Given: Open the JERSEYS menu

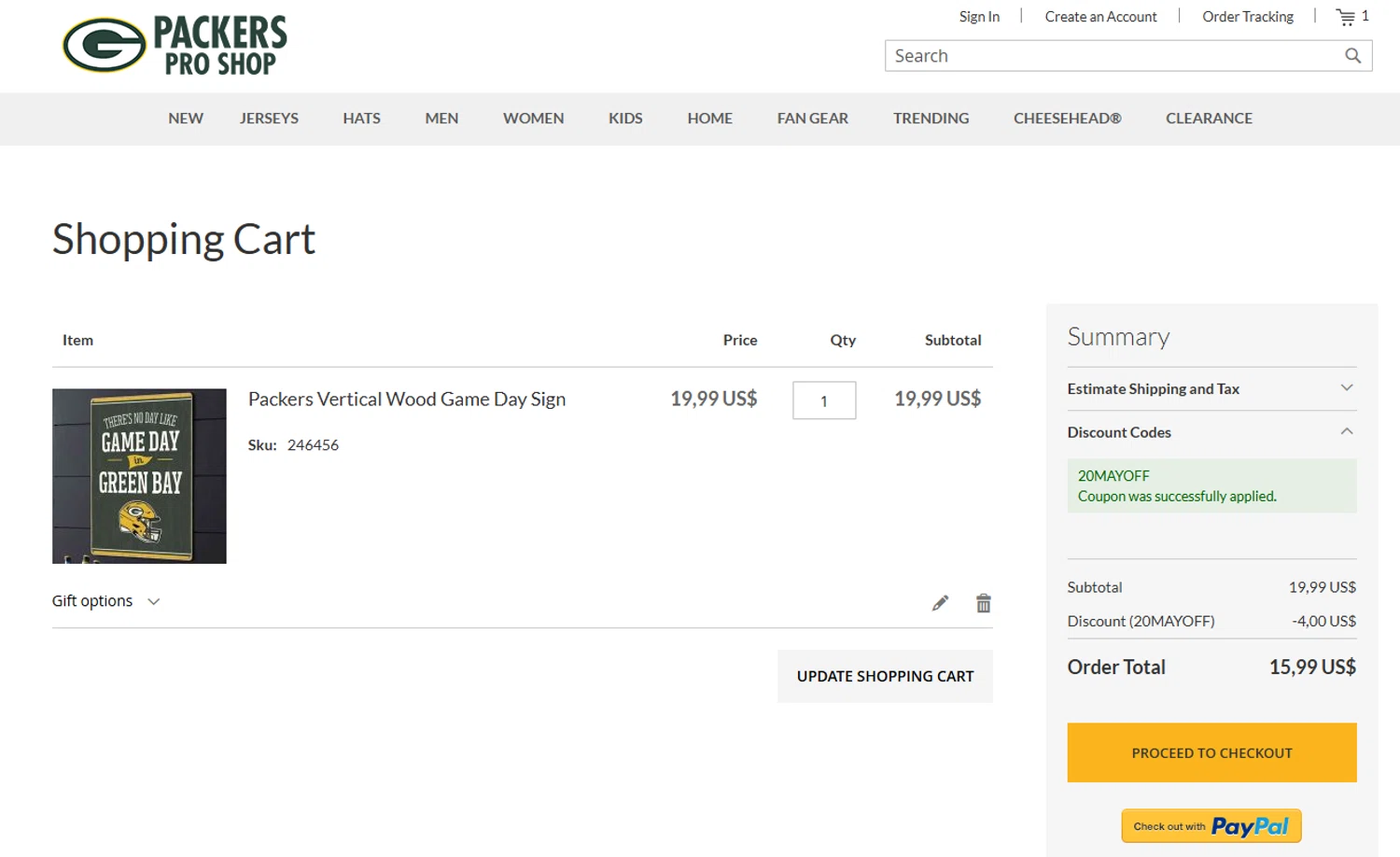Looking at the screenshot, I should 269,119.
